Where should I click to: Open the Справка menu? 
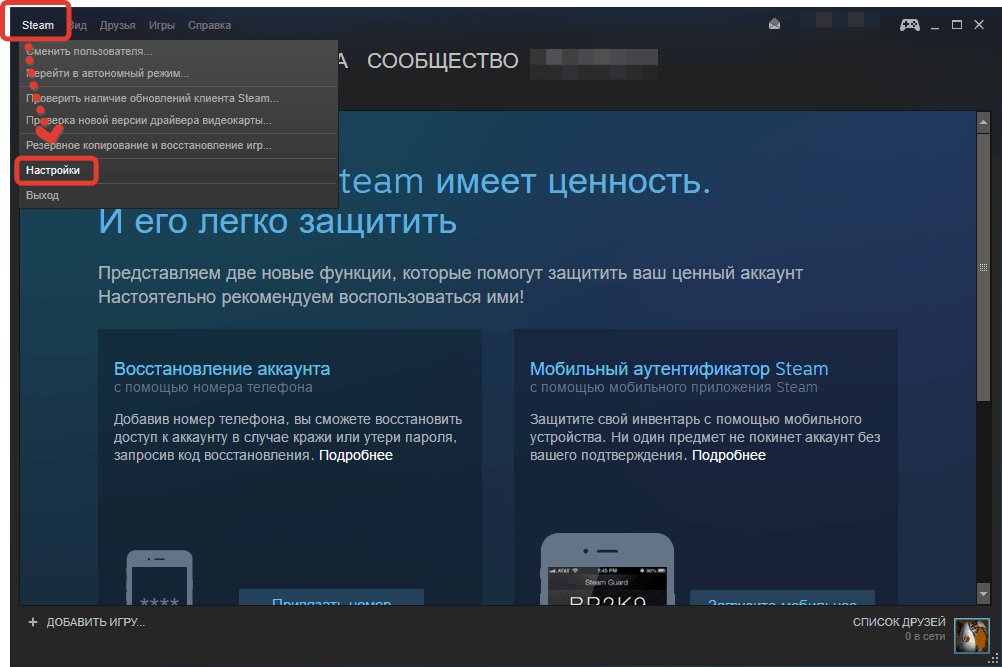click(x=209, y=26)
